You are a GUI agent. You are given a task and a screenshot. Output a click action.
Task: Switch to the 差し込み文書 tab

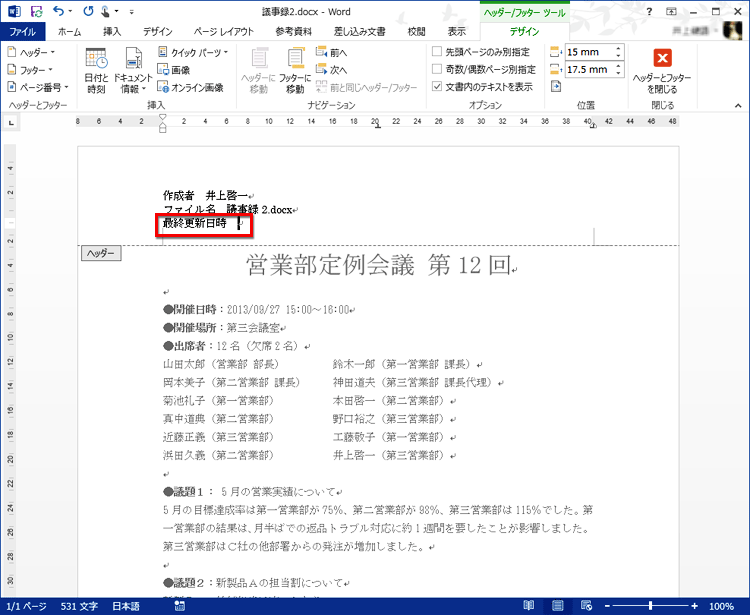pos(360,32)
